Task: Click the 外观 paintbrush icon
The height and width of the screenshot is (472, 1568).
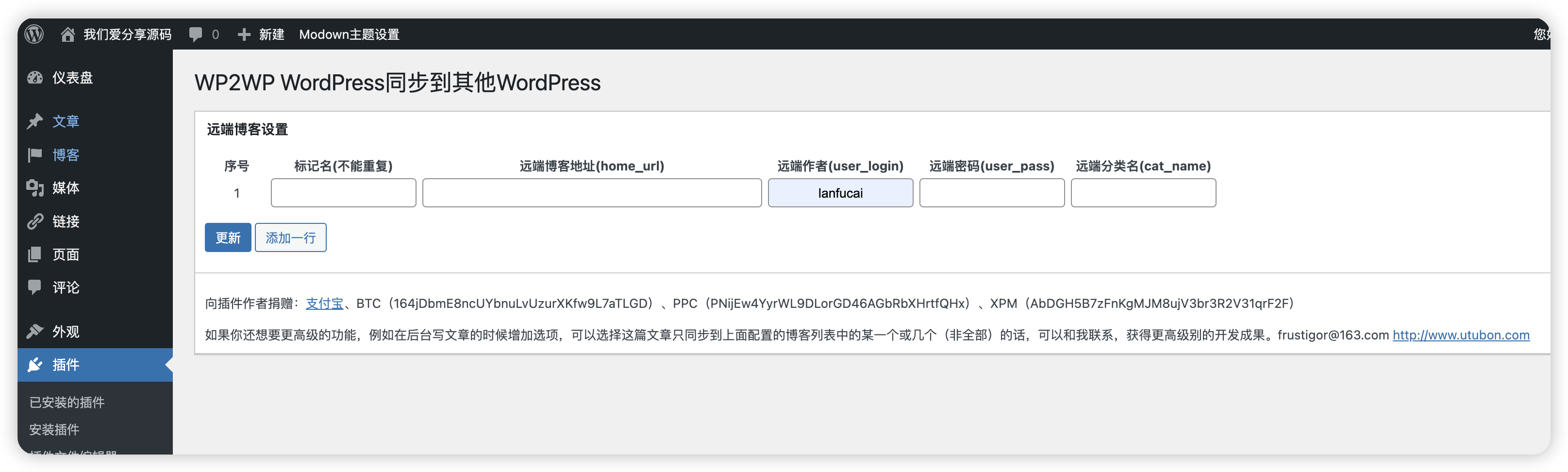Action: [x=35, y=331]
